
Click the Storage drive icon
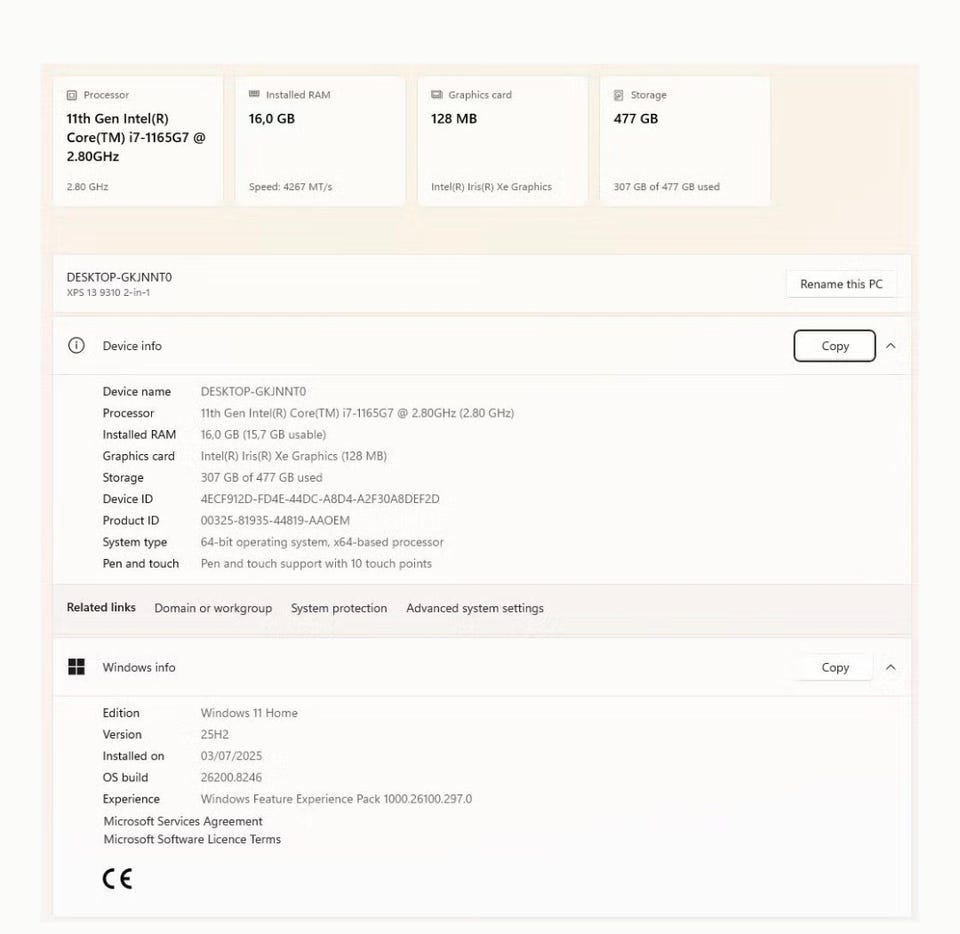point(618,95)
